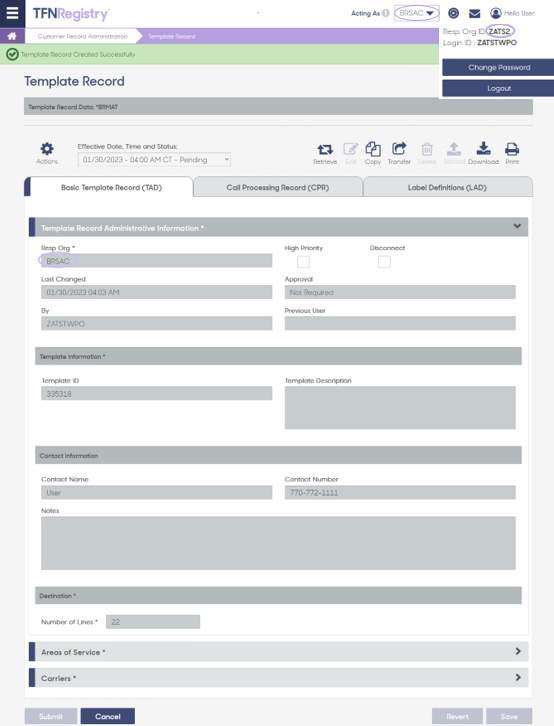Click the Retrieve icon
554x726 pixels.
tap(325, 154)
